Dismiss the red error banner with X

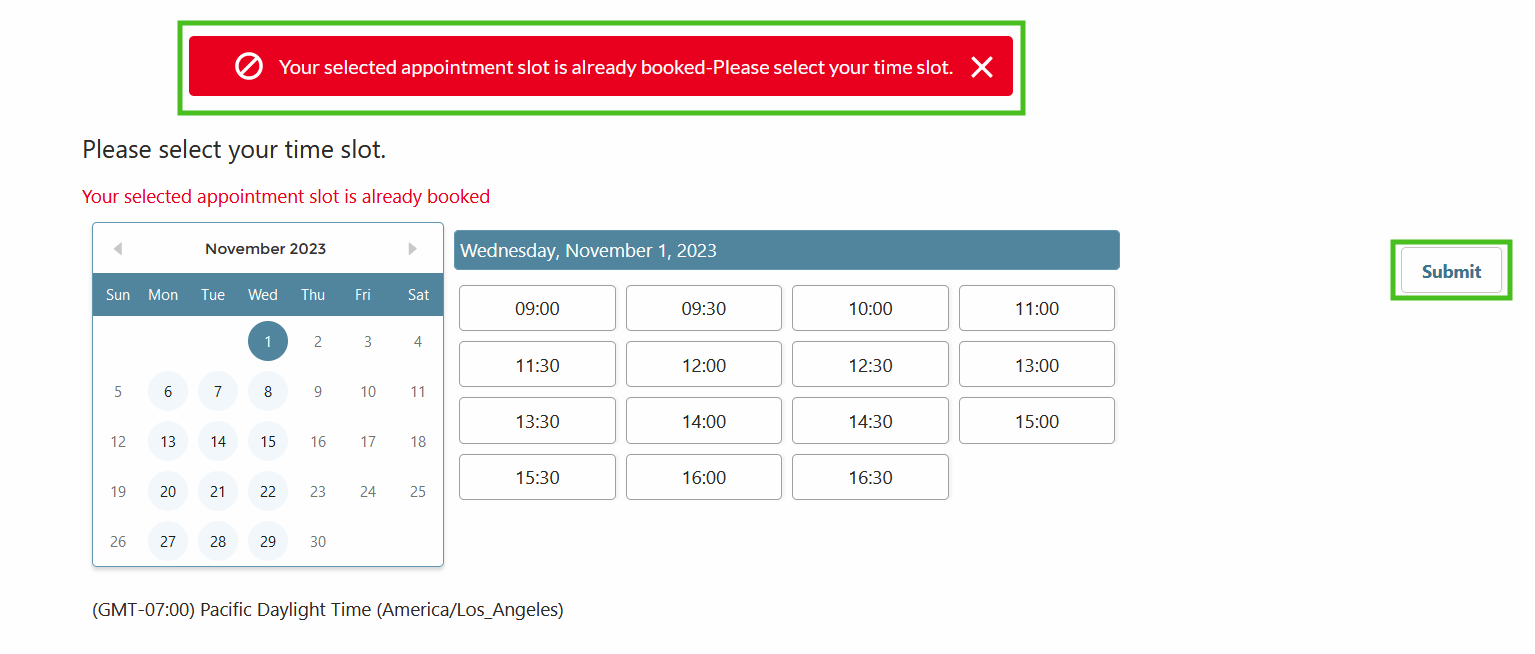point(982,67)
